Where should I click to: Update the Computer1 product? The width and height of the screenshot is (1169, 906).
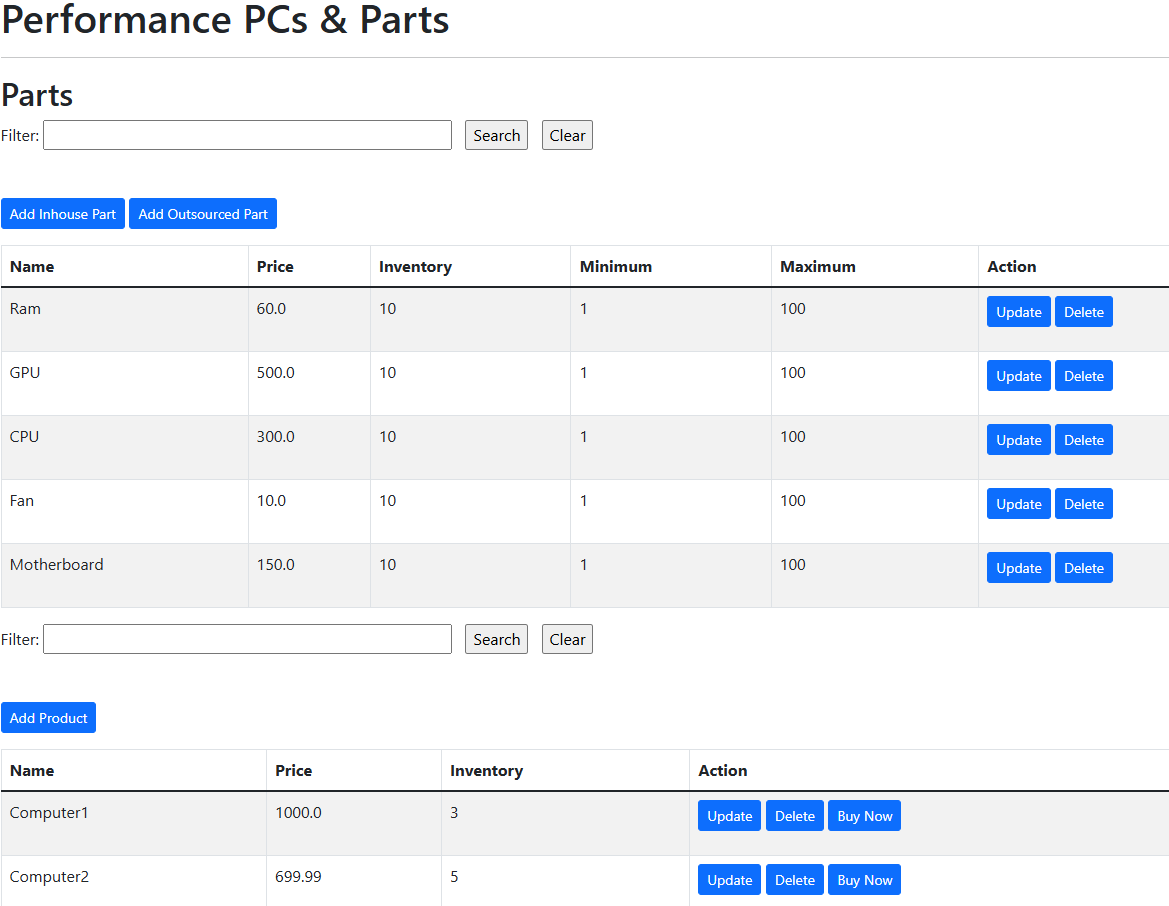click(729, 816)
